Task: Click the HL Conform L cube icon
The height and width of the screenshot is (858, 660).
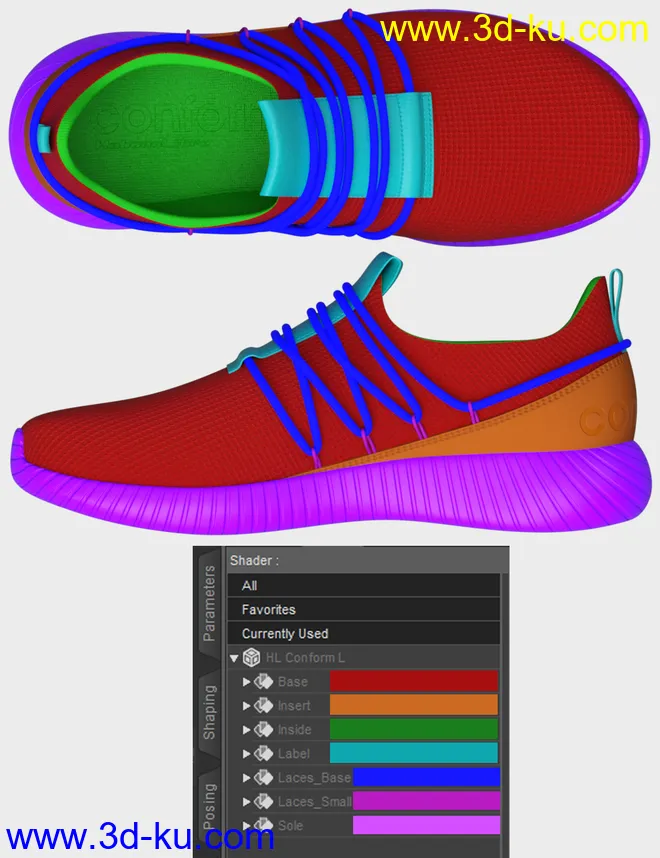Action: (252, 658)
